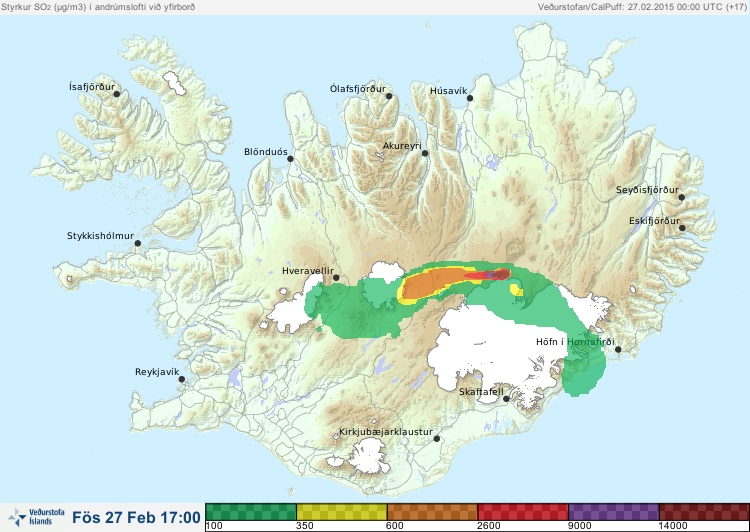Click the red 2600 legend swatch
Screen dimensions: 750x532
pyautogui.click(x=523, y=512)
